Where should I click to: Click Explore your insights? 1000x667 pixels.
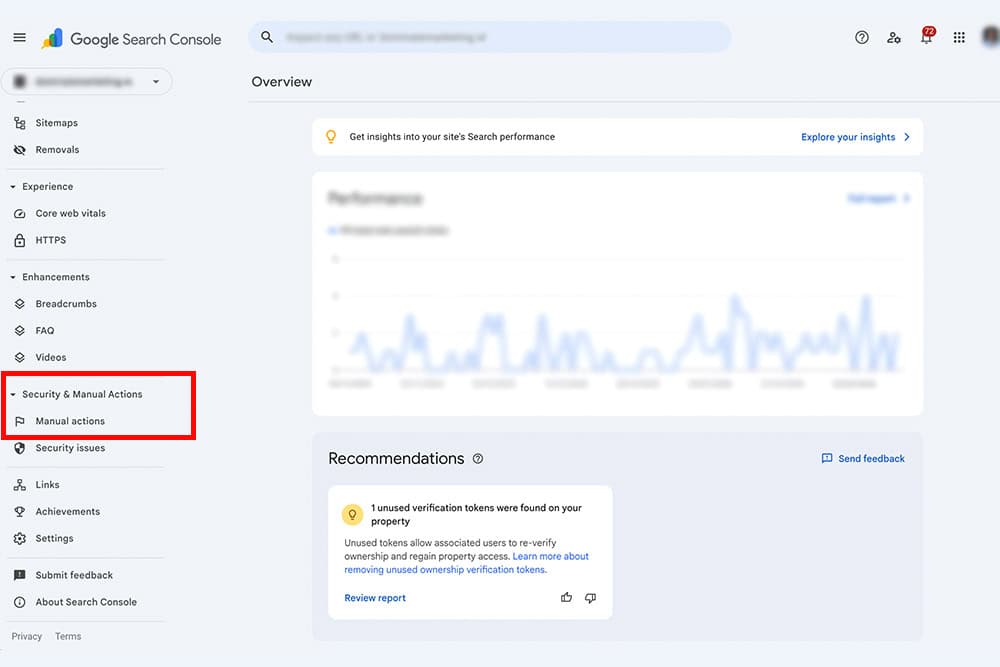click(x=848, y=137)
